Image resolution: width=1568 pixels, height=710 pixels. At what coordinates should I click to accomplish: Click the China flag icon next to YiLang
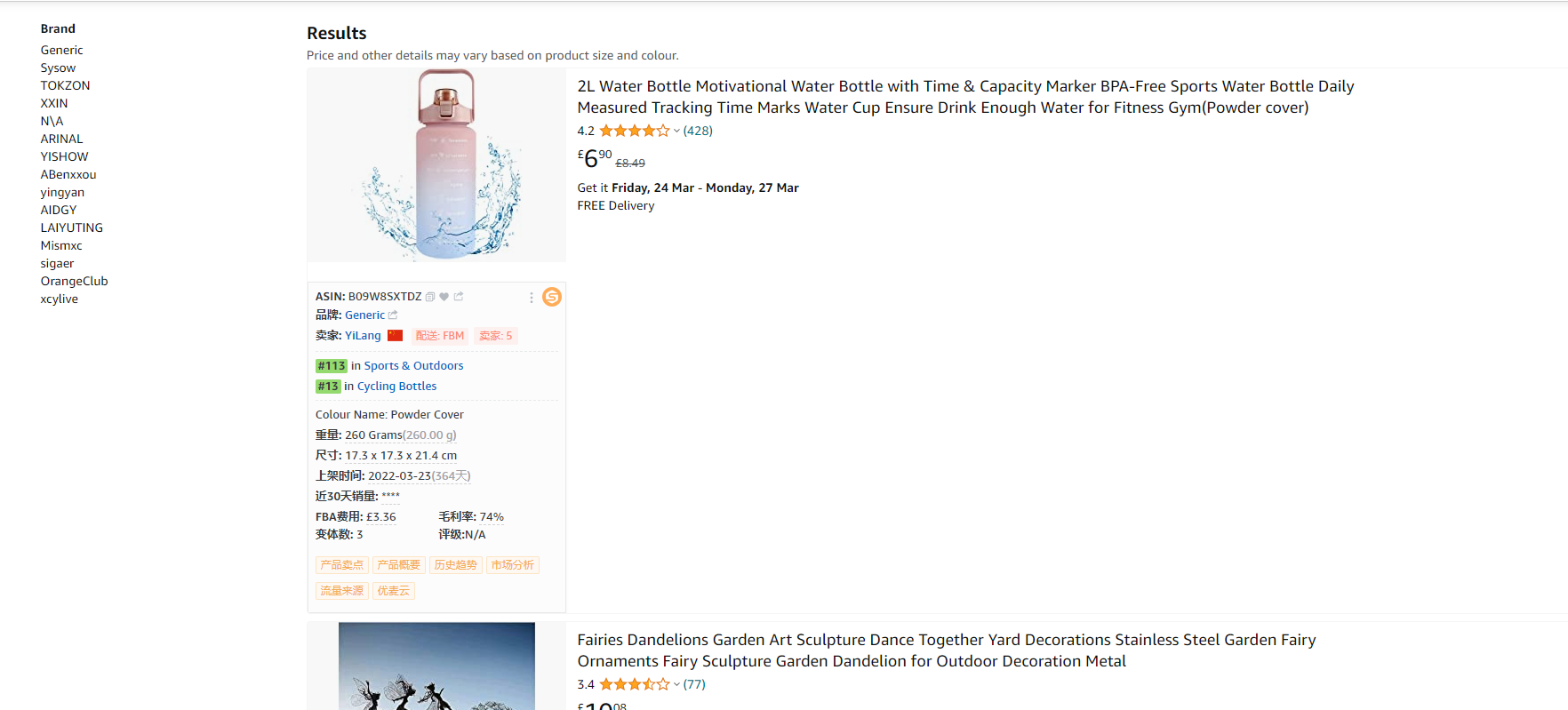coord(396,336)
